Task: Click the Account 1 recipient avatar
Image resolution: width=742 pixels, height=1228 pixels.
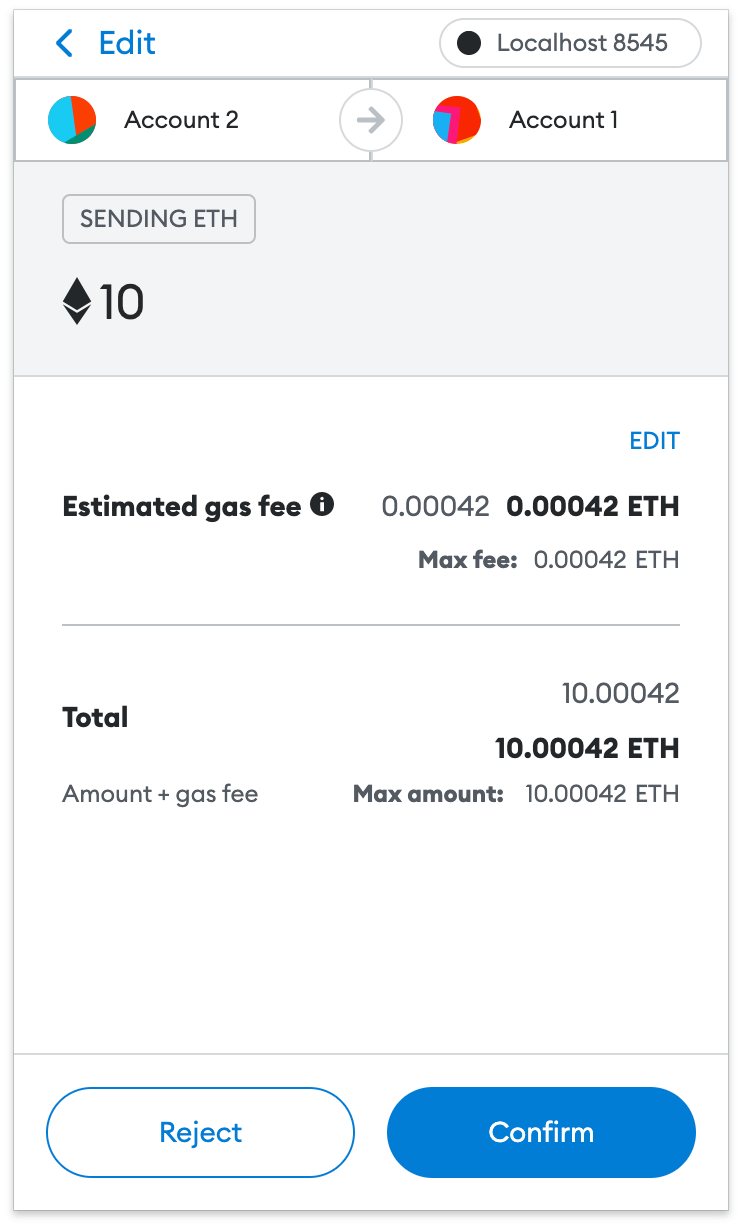Action: [457, 121]
